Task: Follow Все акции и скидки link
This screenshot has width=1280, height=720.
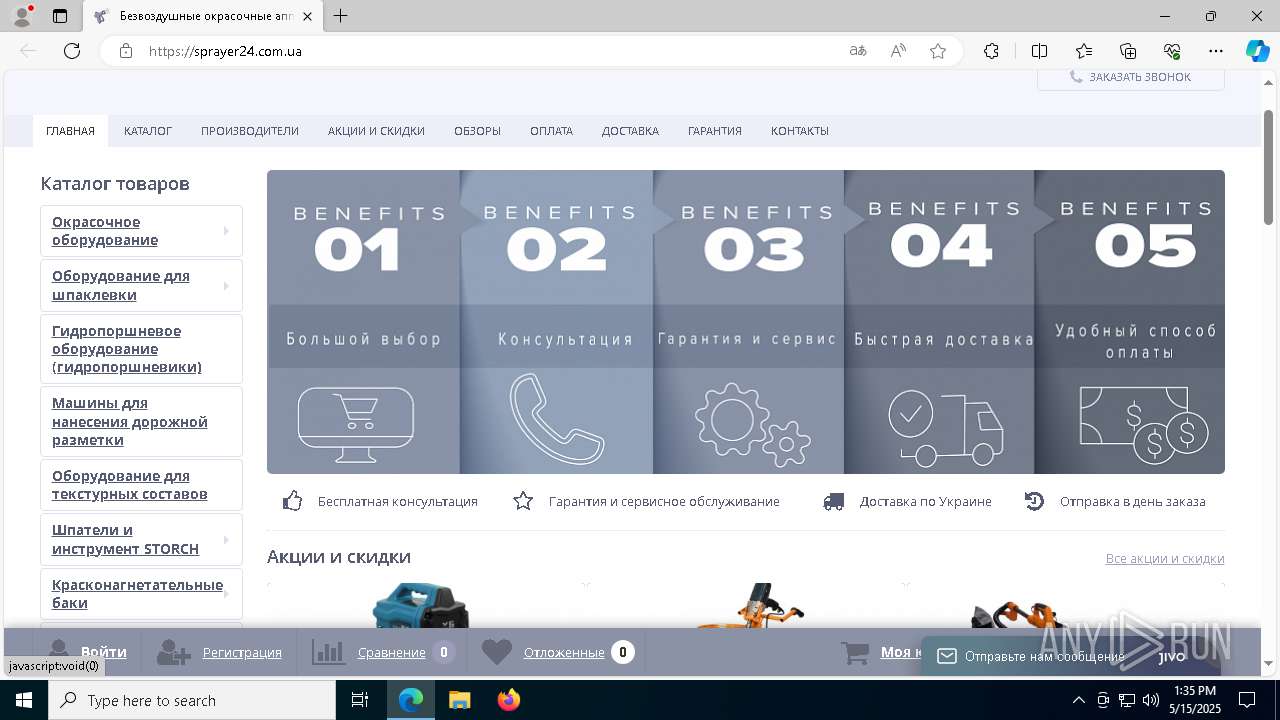Action: pyautogui.click(x=1165, y=558)
